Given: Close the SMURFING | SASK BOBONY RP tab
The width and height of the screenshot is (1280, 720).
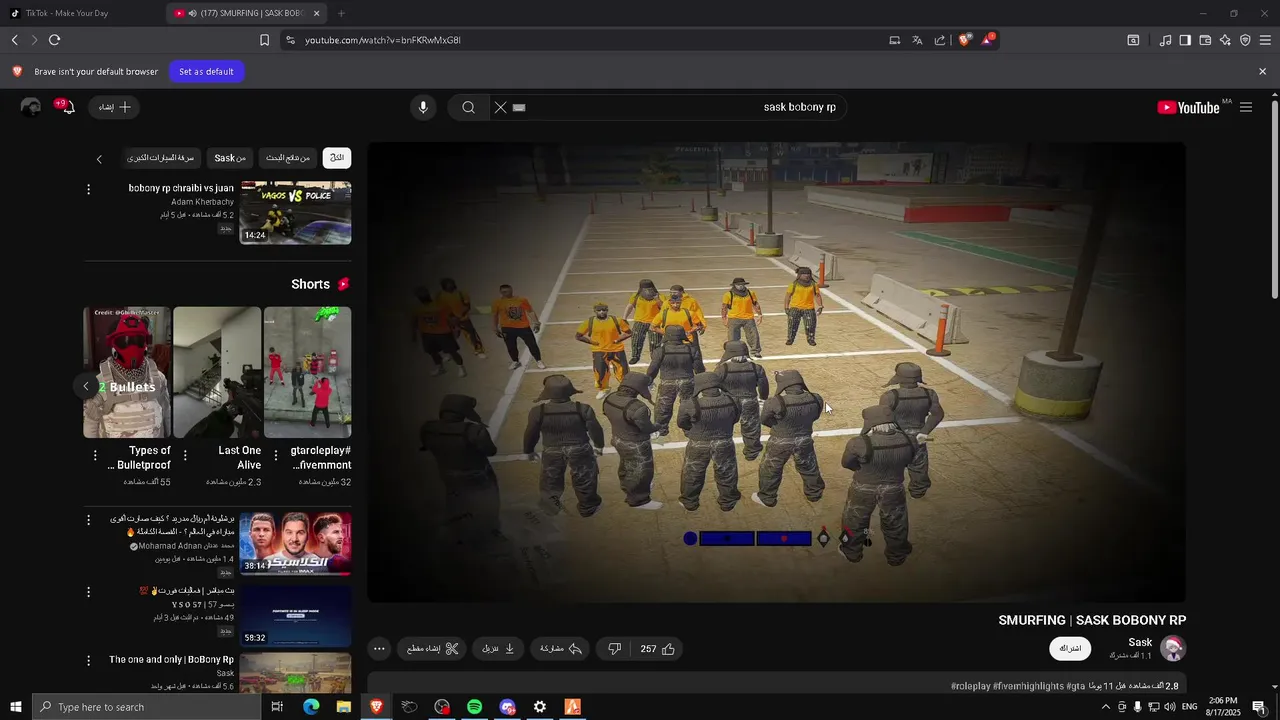Looking at the screenshot, I should tap(317, 13).
